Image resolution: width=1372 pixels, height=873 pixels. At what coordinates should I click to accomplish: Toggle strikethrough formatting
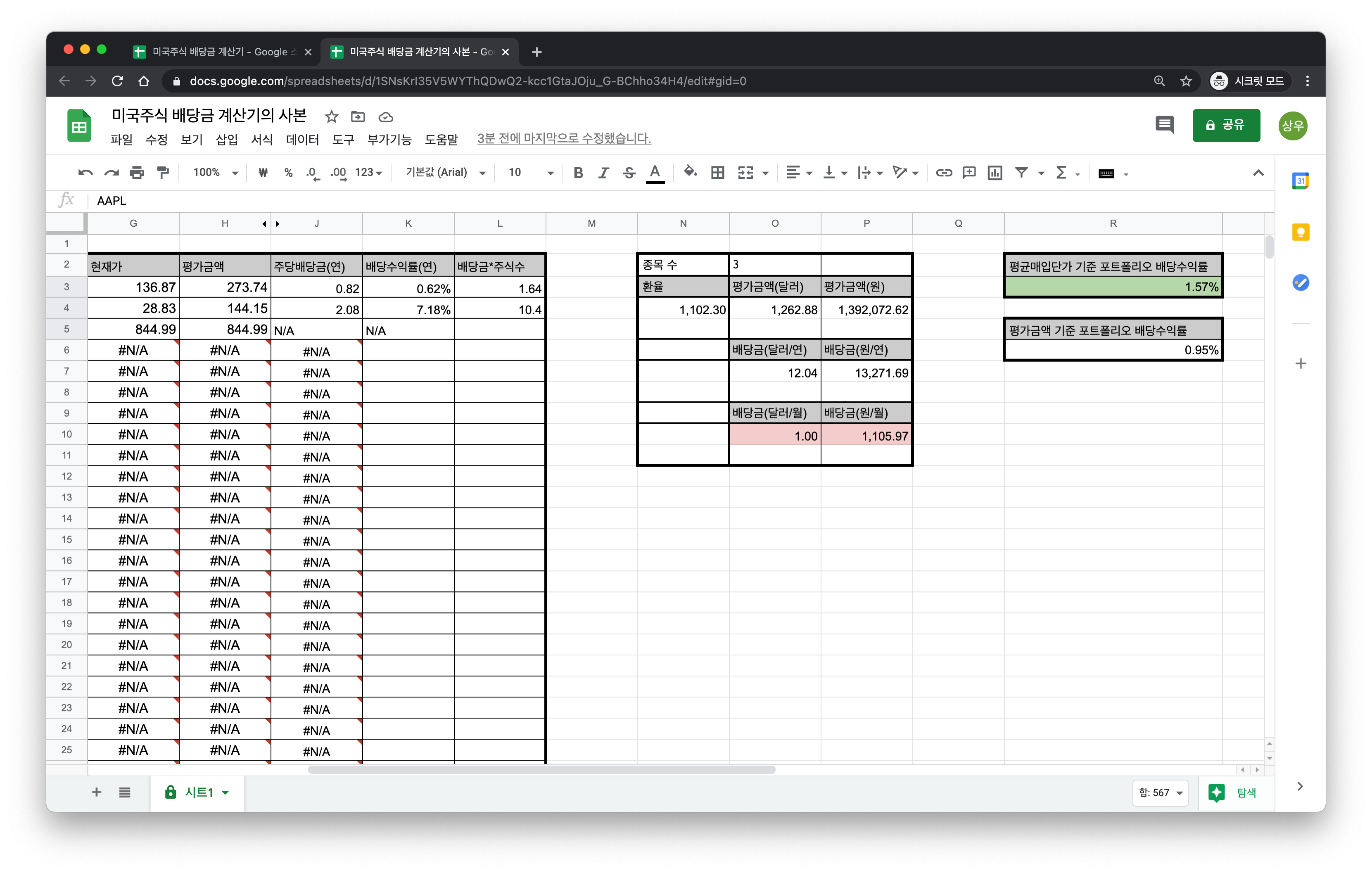629,173
